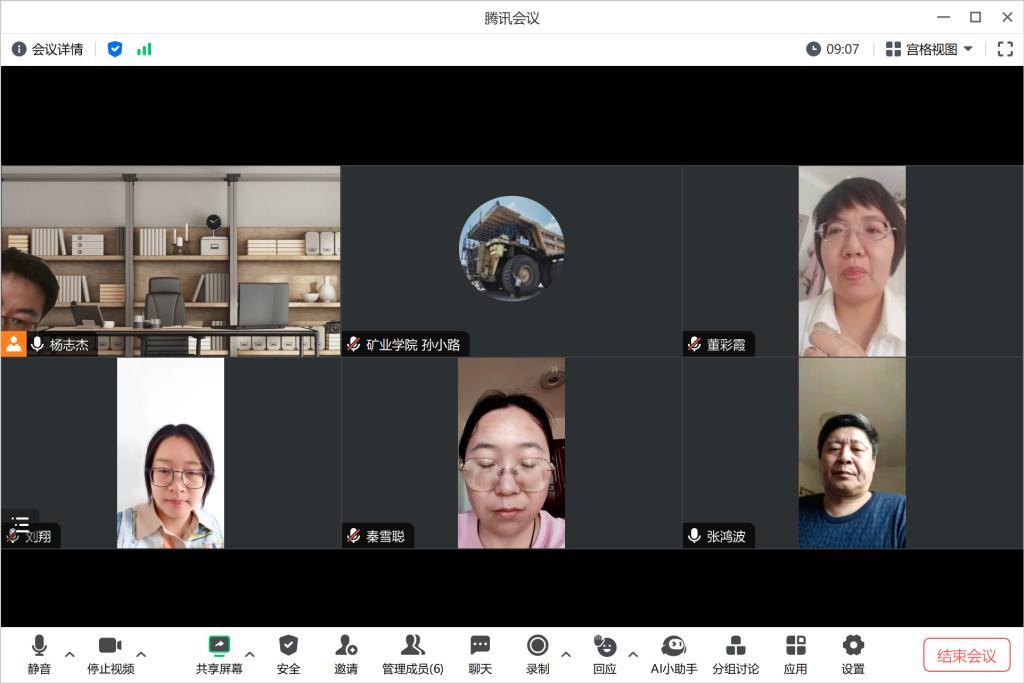Click 结束会议 to end meeting

(967, 655)
